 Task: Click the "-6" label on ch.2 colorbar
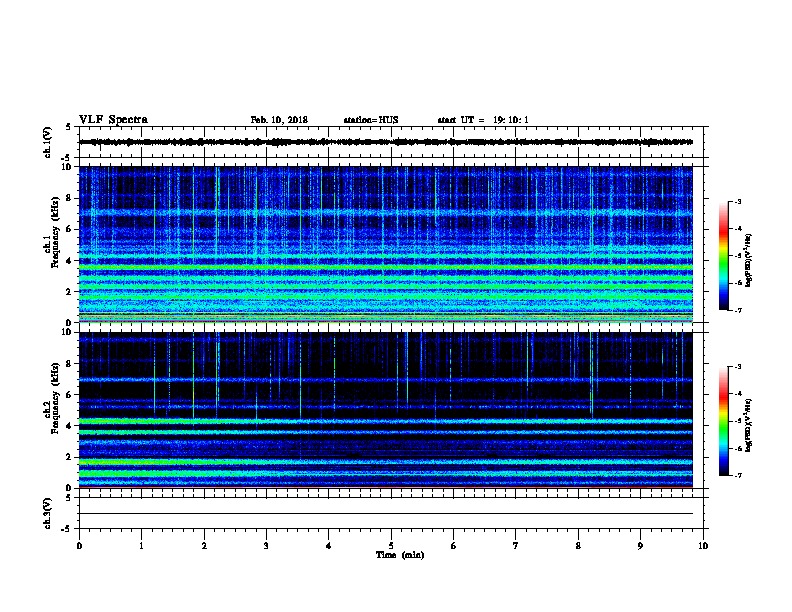(737, 448)
